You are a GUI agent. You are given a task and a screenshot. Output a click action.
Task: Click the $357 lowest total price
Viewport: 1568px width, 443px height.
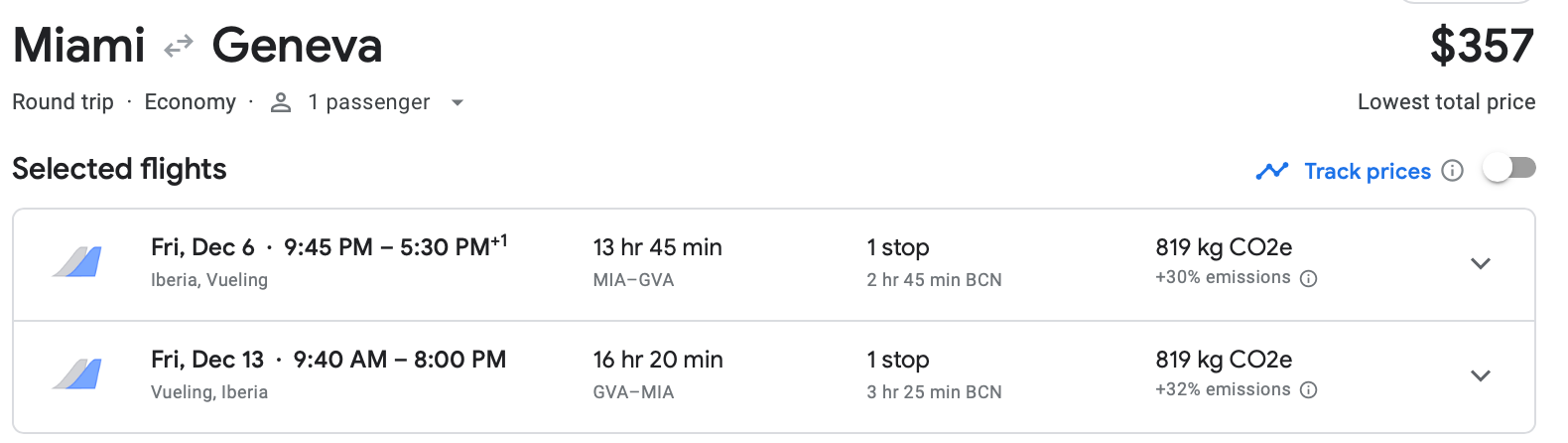click(x=1482, y=47)
